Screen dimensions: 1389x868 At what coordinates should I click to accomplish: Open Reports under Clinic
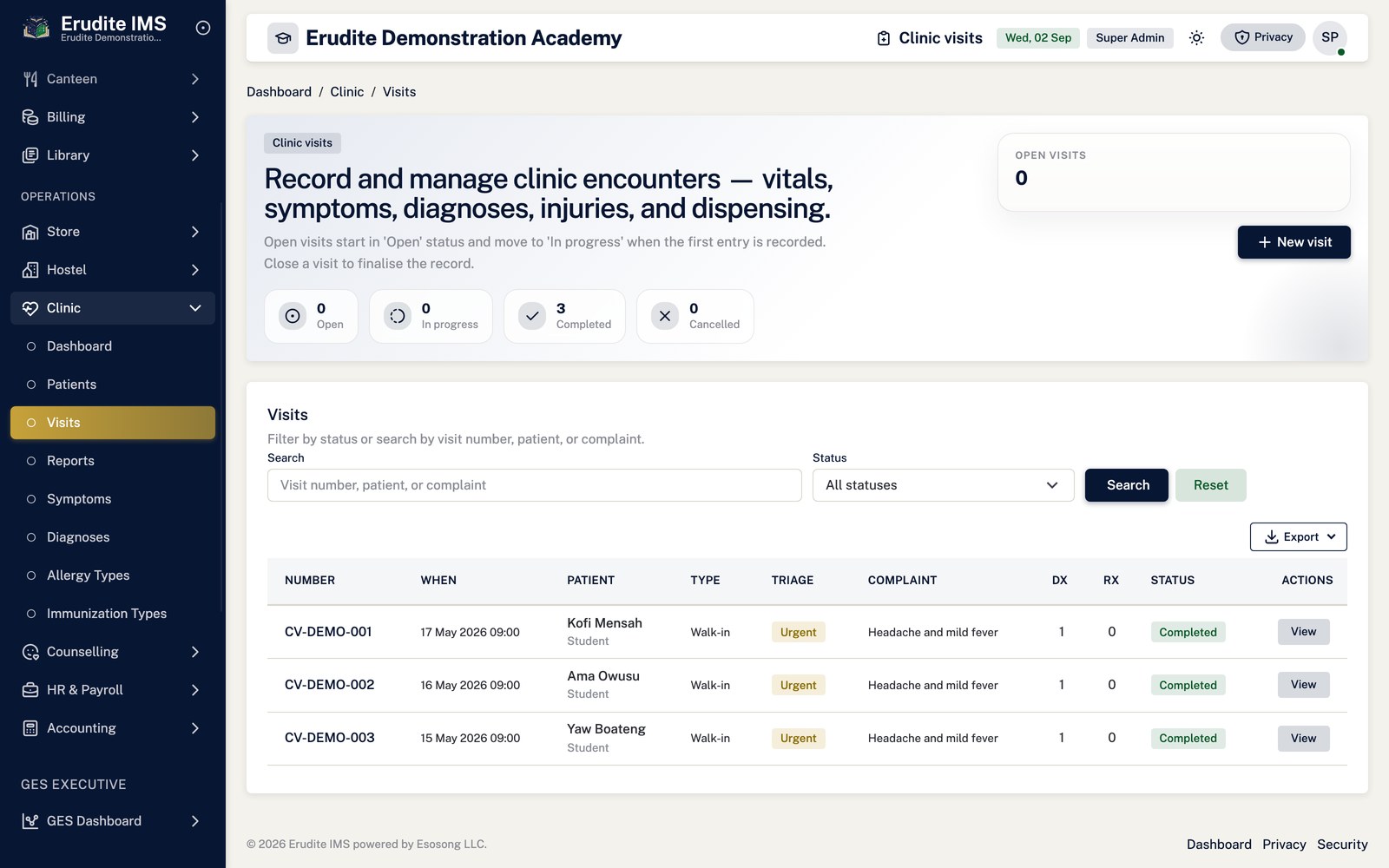(113, 461)
